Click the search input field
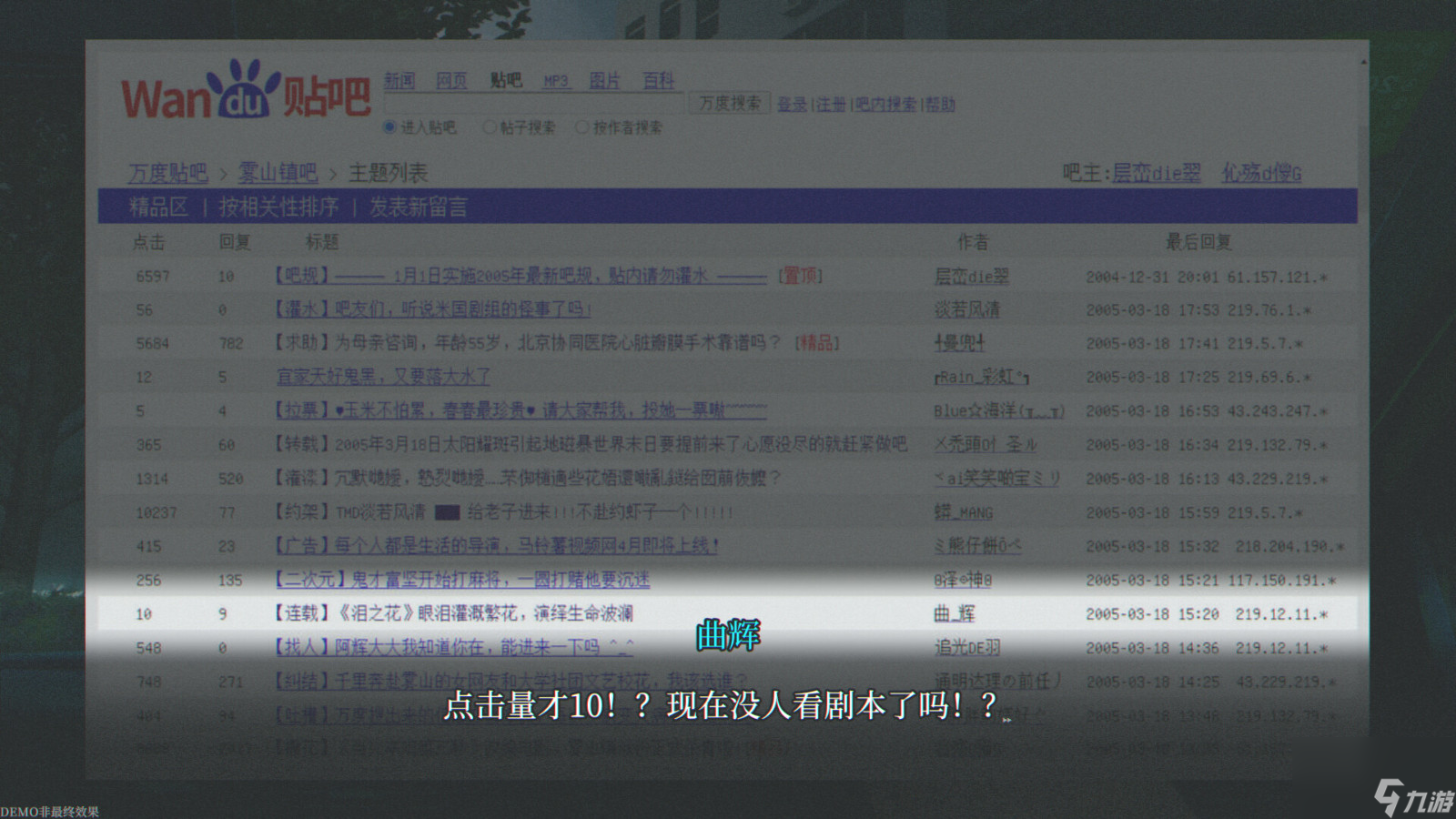 (x=534, y=104)
